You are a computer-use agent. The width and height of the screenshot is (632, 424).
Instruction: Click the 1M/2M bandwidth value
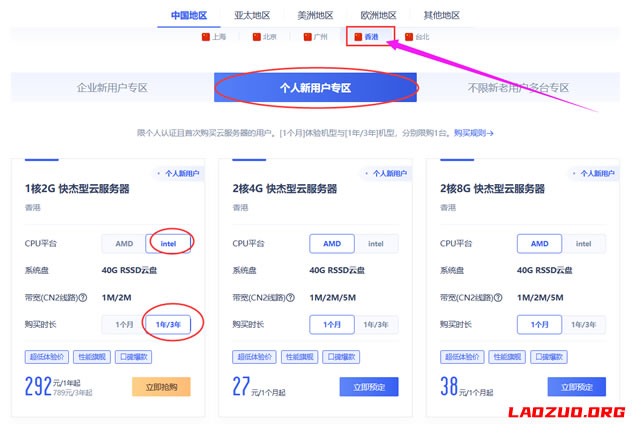116,298
